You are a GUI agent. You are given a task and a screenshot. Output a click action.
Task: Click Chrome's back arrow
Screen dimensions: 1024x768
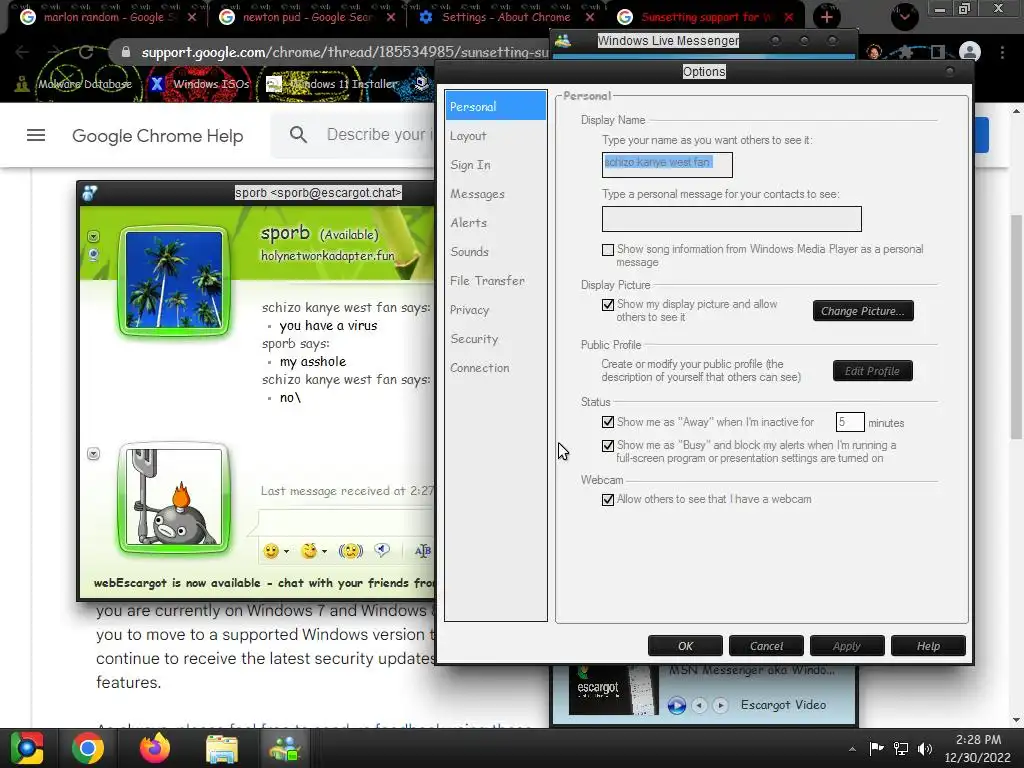[x=22, y=52]
